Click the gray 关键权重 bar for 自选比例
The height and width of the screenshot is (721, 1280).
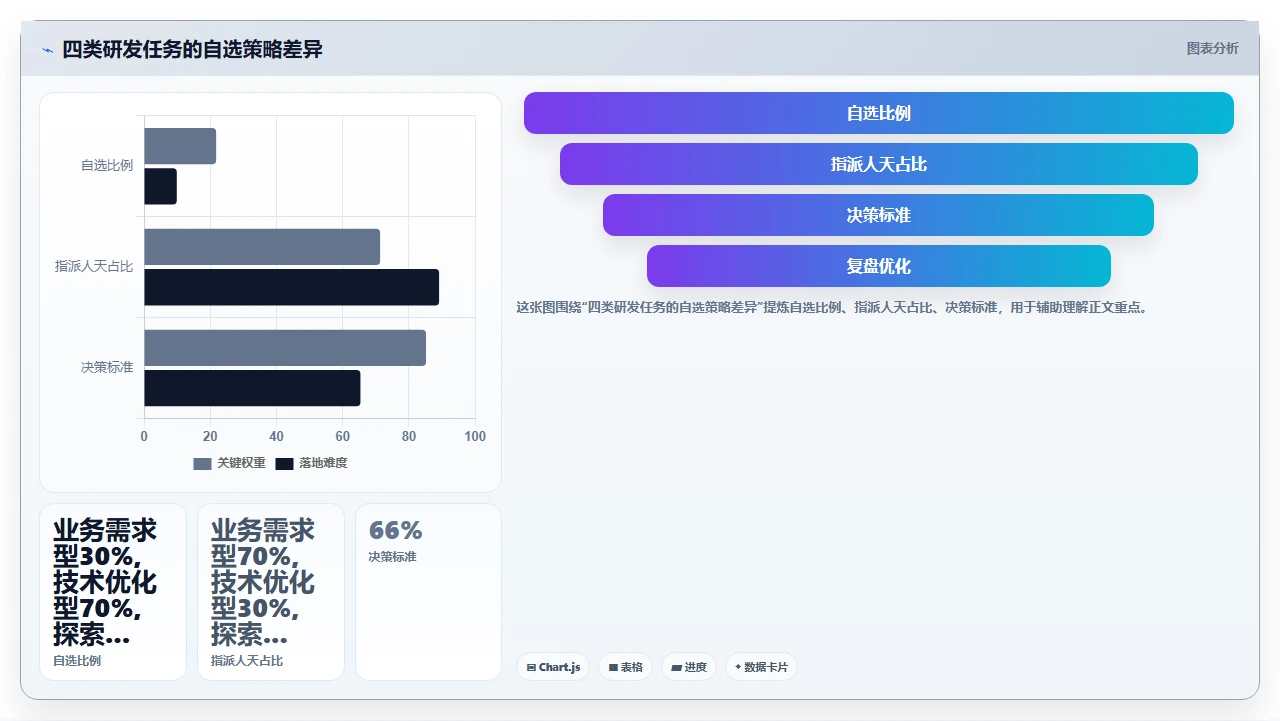click(x=180, y=146)
